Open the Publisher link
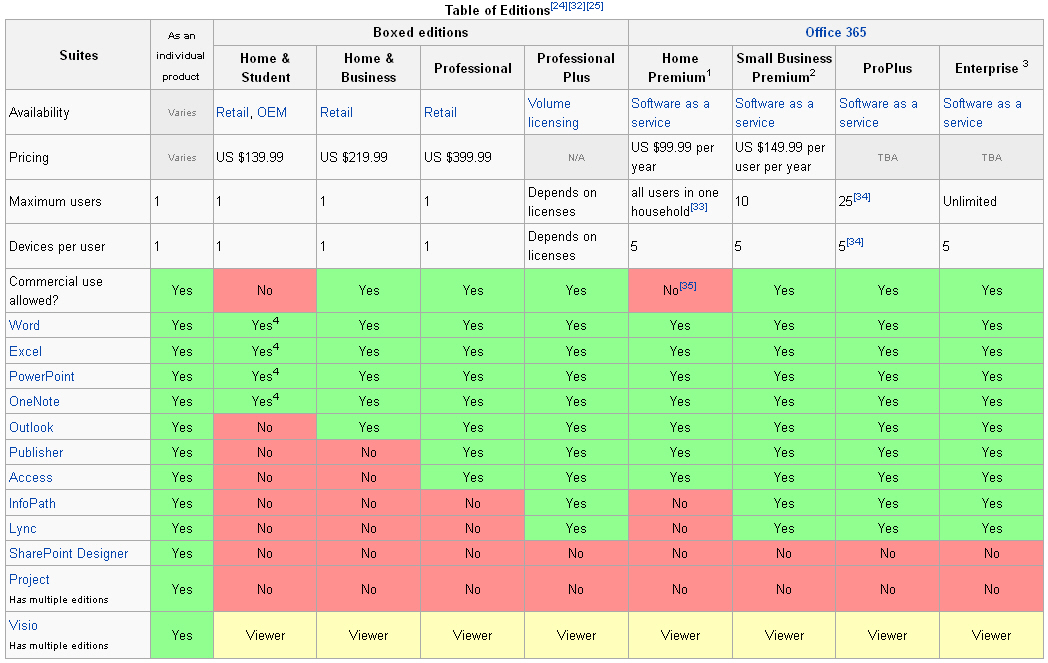1048x663 pixels. point(36,452)
